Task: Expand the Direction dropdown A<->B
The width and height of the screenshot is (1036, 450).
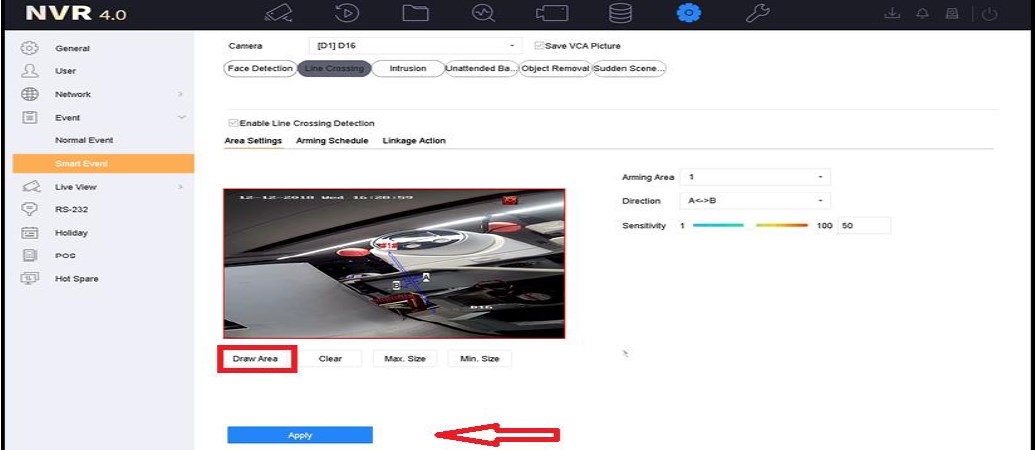Action: 754,201
